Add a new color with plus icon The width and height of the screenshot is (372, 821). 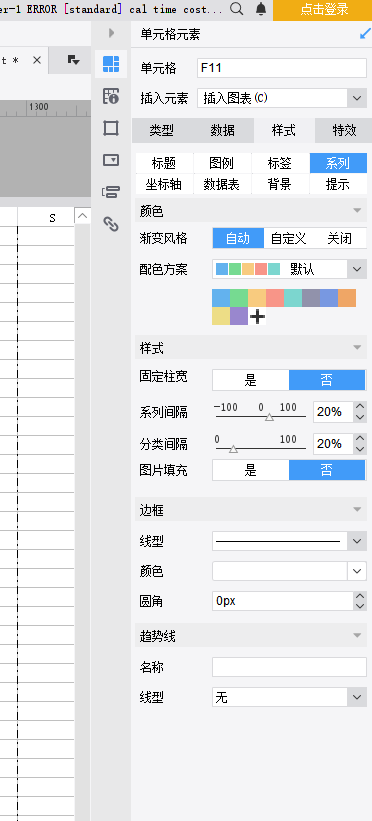(257, 316)
